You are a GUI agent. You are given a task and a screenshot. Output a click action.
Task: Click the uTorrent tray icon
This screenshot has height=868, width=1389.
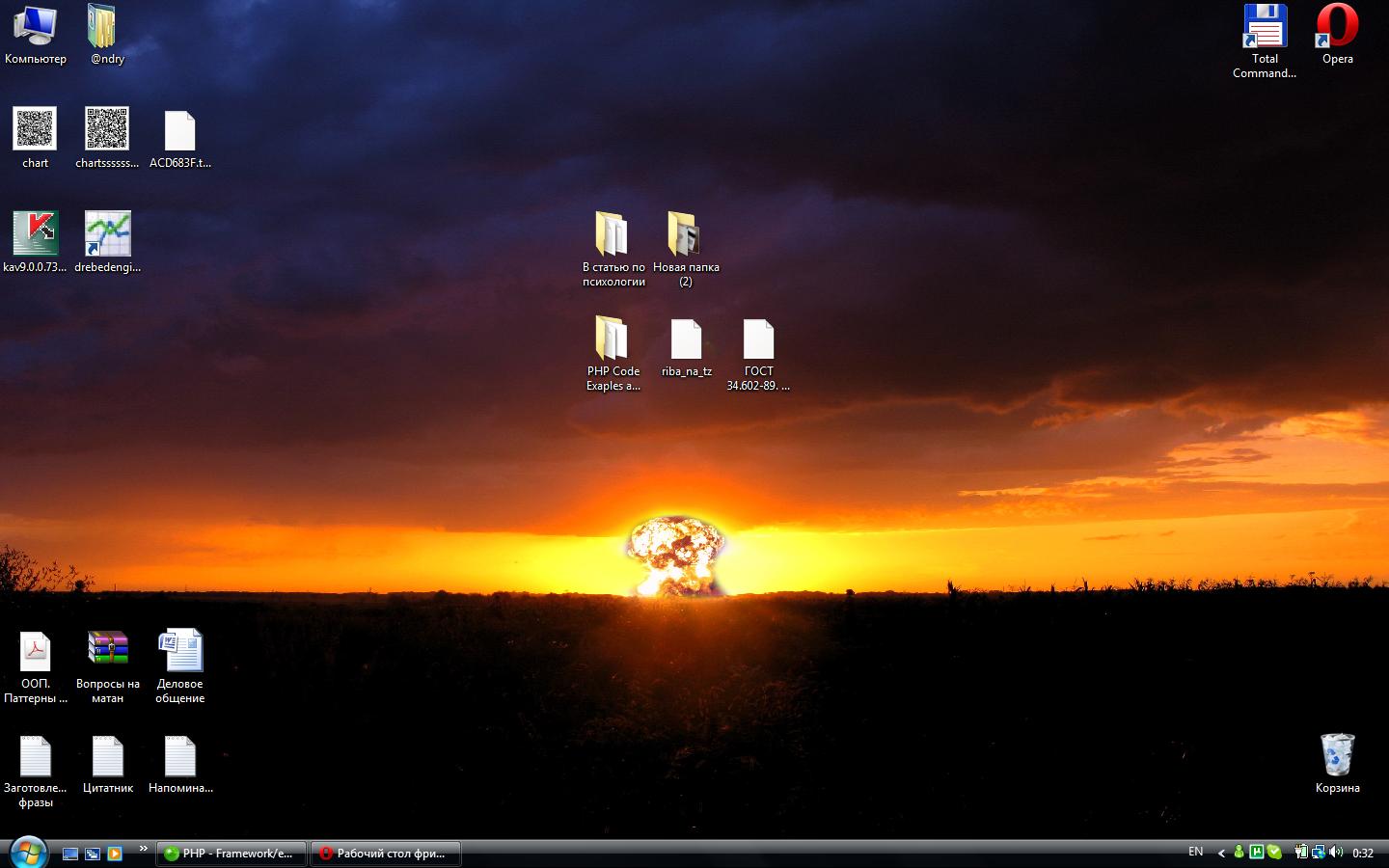tap(1256, 852)
